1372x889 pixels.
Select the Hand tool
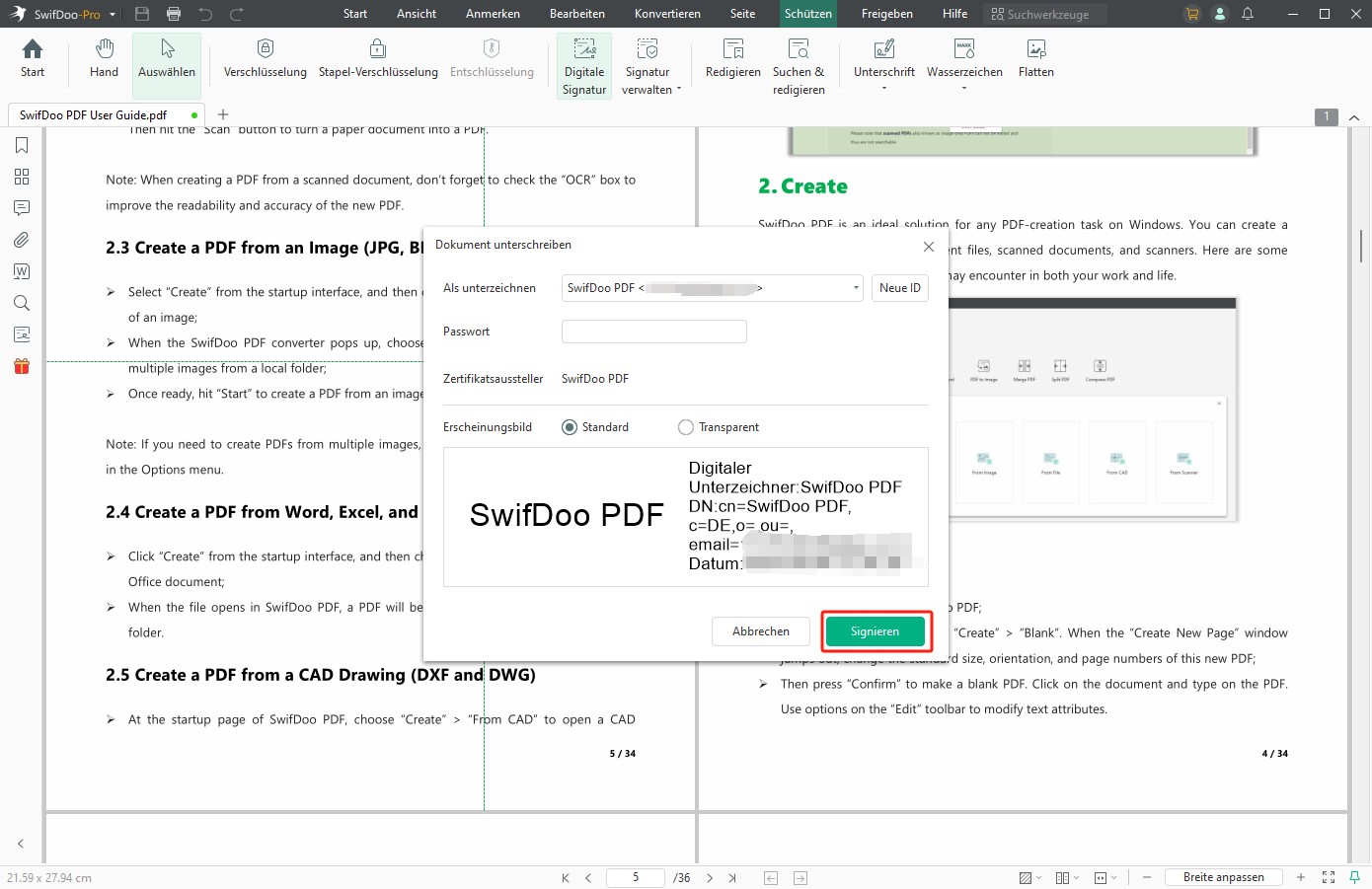(x=104, y=59)
